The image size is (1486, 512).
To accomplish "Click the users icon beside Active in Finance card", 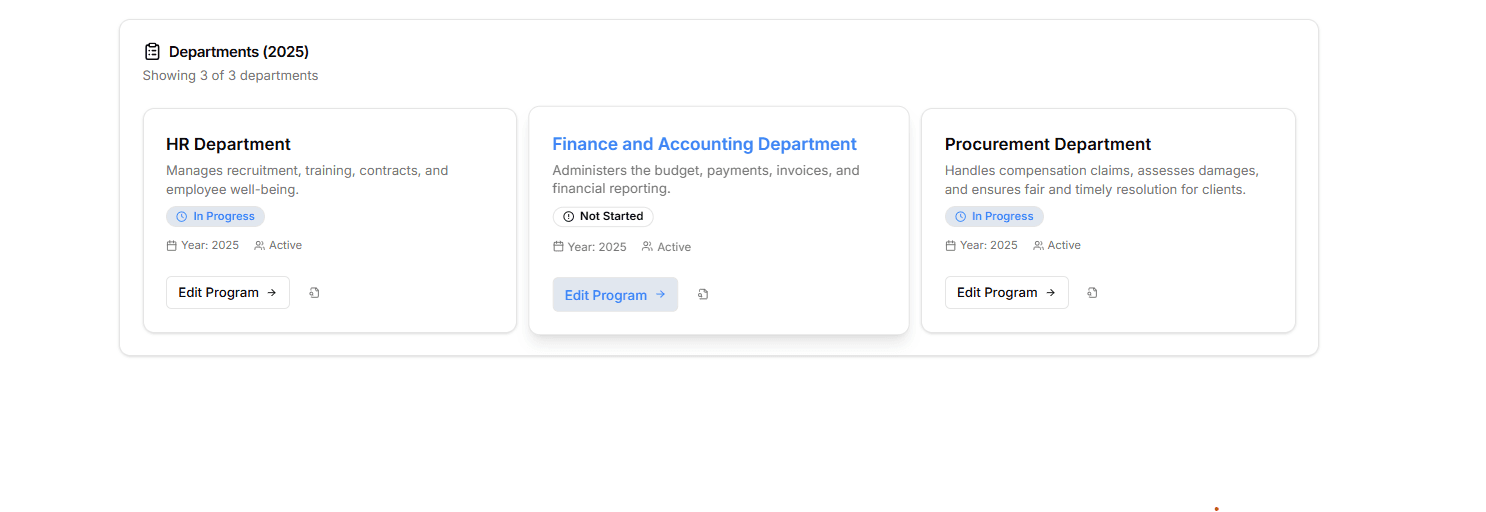I will 647,247.
